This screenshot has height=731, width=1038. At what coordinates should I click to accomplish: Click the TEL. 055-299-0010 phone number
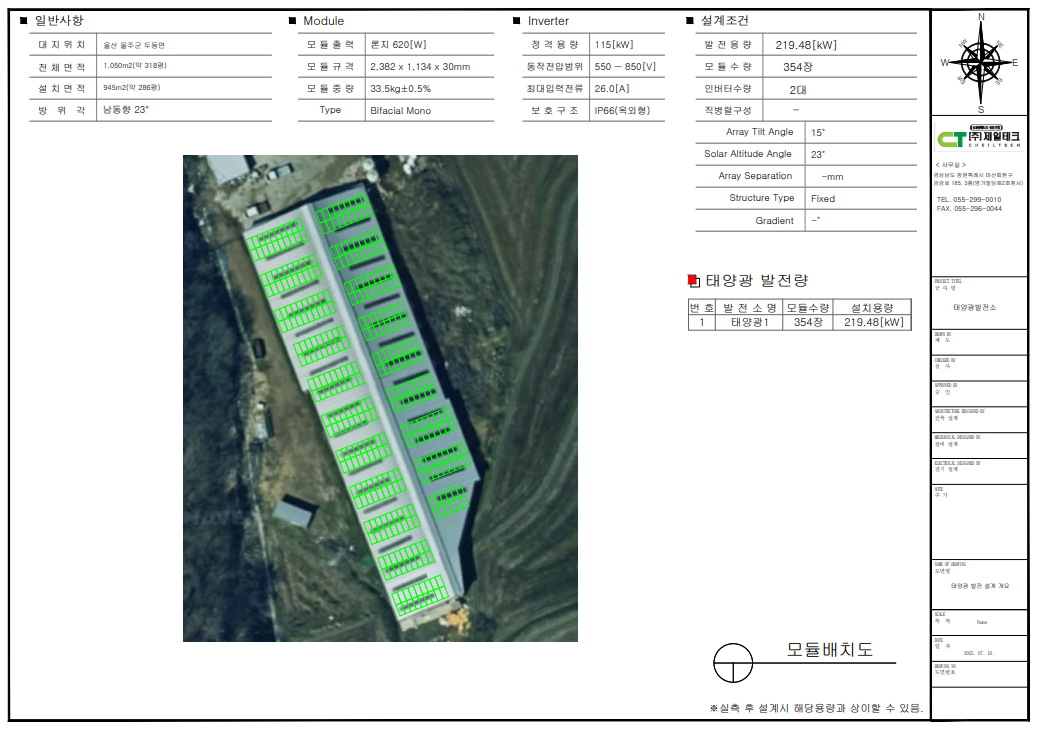pyautogui.click(x=968, y=199)
